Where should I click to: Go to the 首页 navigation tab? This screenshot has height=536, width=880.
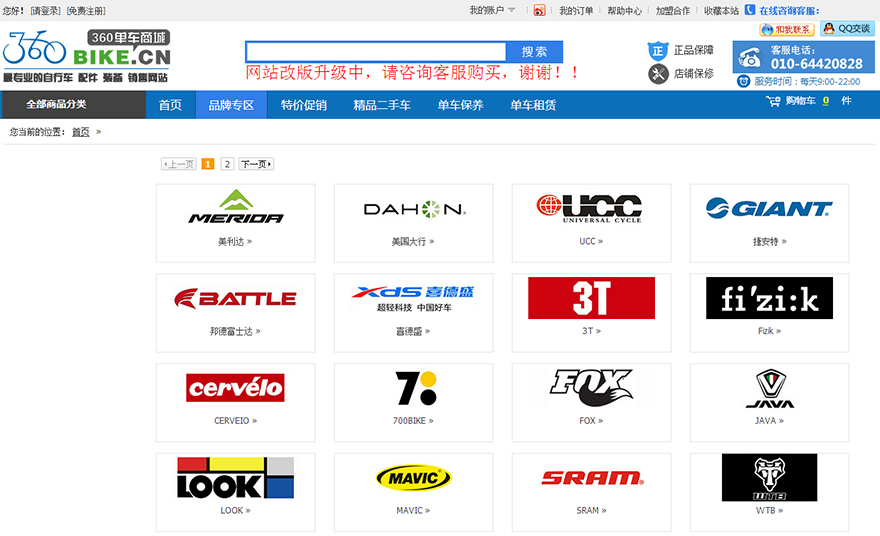coord(170,105)
